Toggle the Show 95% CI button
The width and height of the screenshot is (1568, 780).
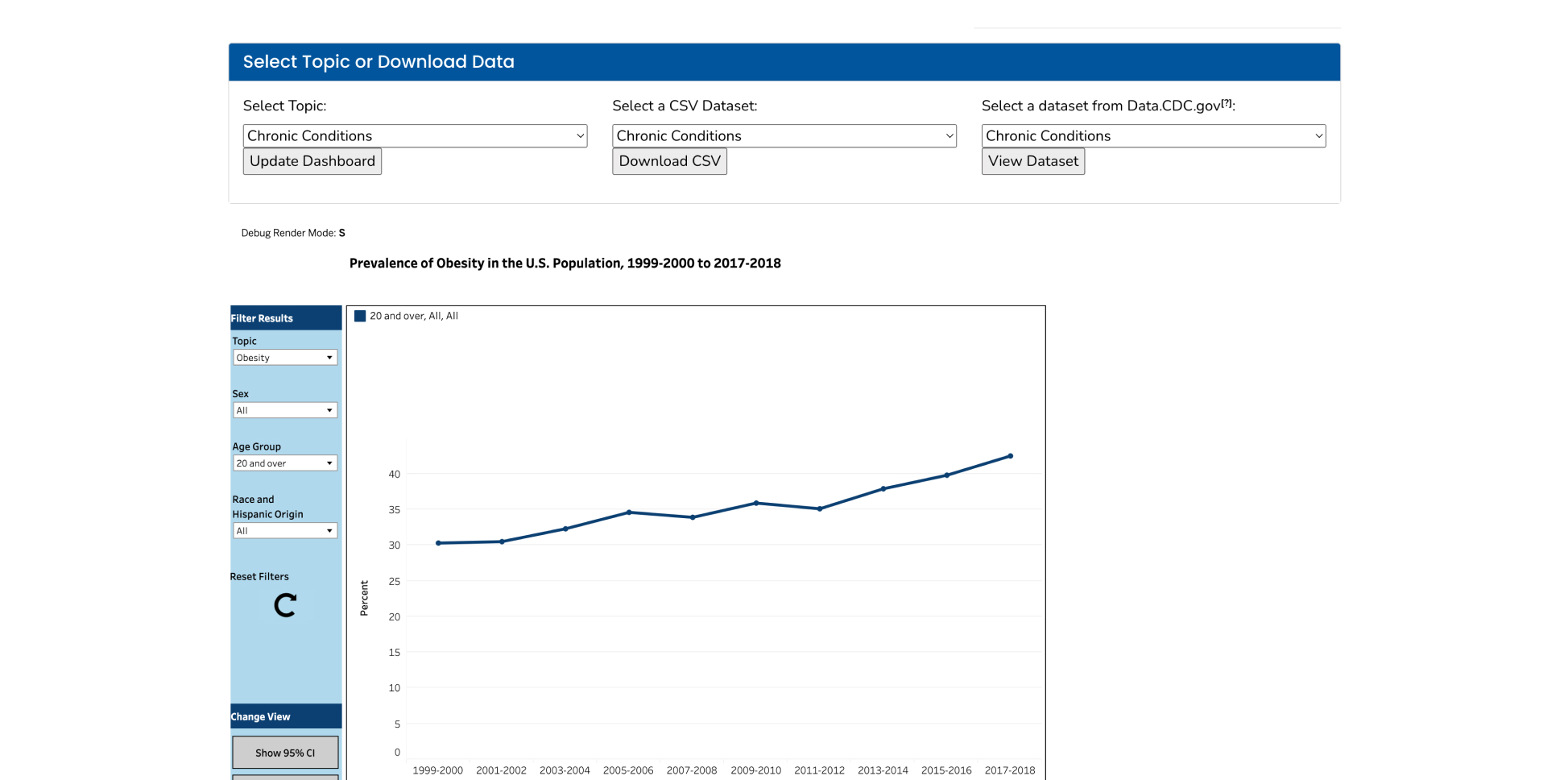(x=285, y=753)
